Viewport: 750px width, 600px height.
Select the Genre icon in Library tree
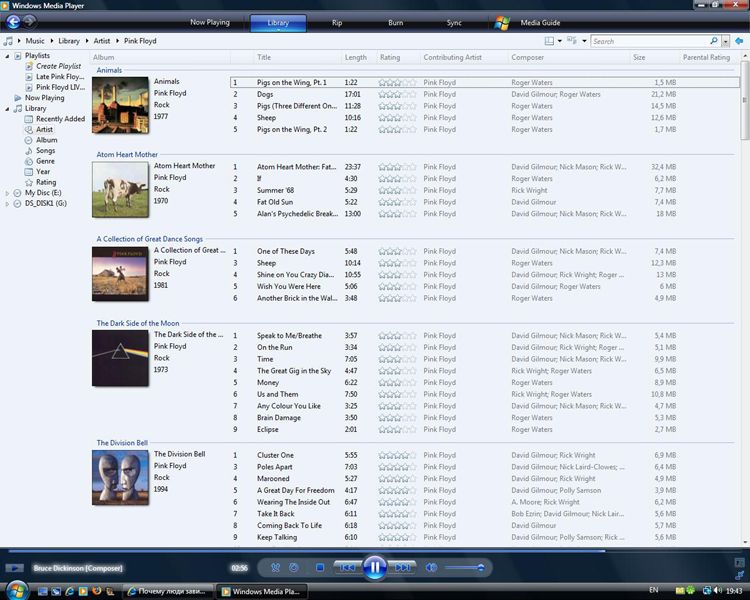coord(29,161)
